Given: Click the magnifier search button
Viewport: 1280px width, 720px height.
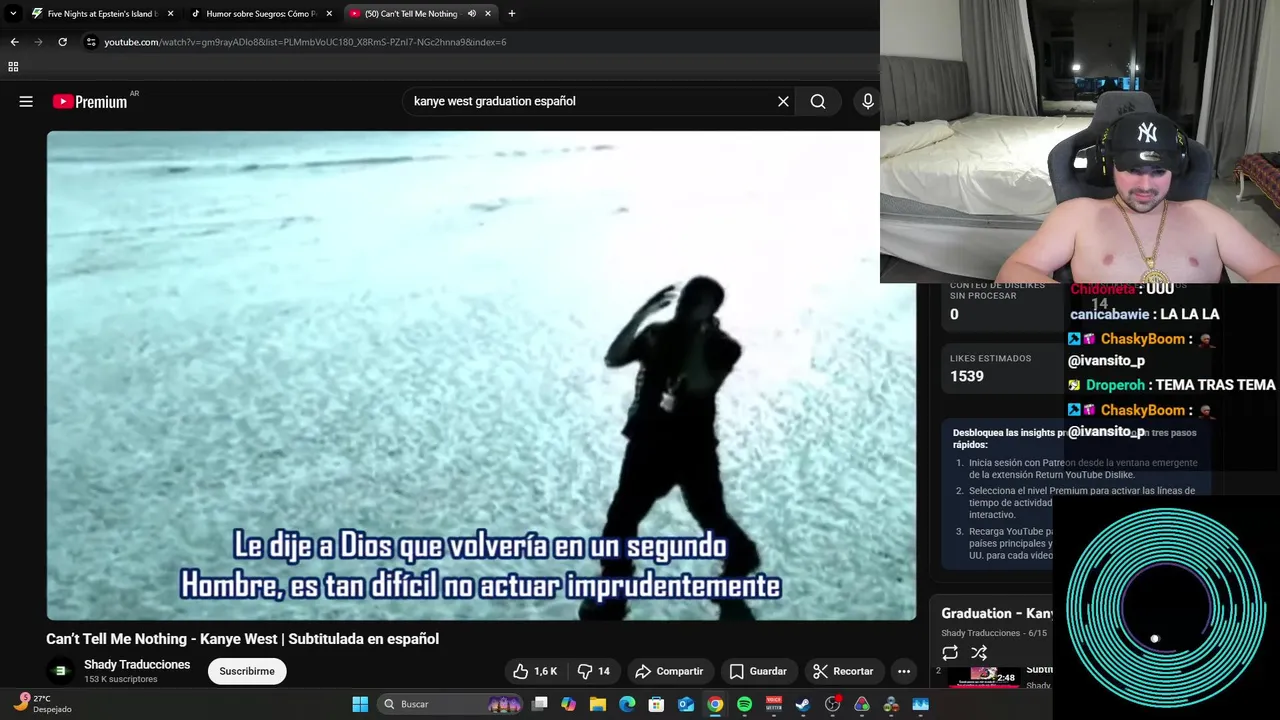Looking at the screenshot, I should (x=818, y=101).
